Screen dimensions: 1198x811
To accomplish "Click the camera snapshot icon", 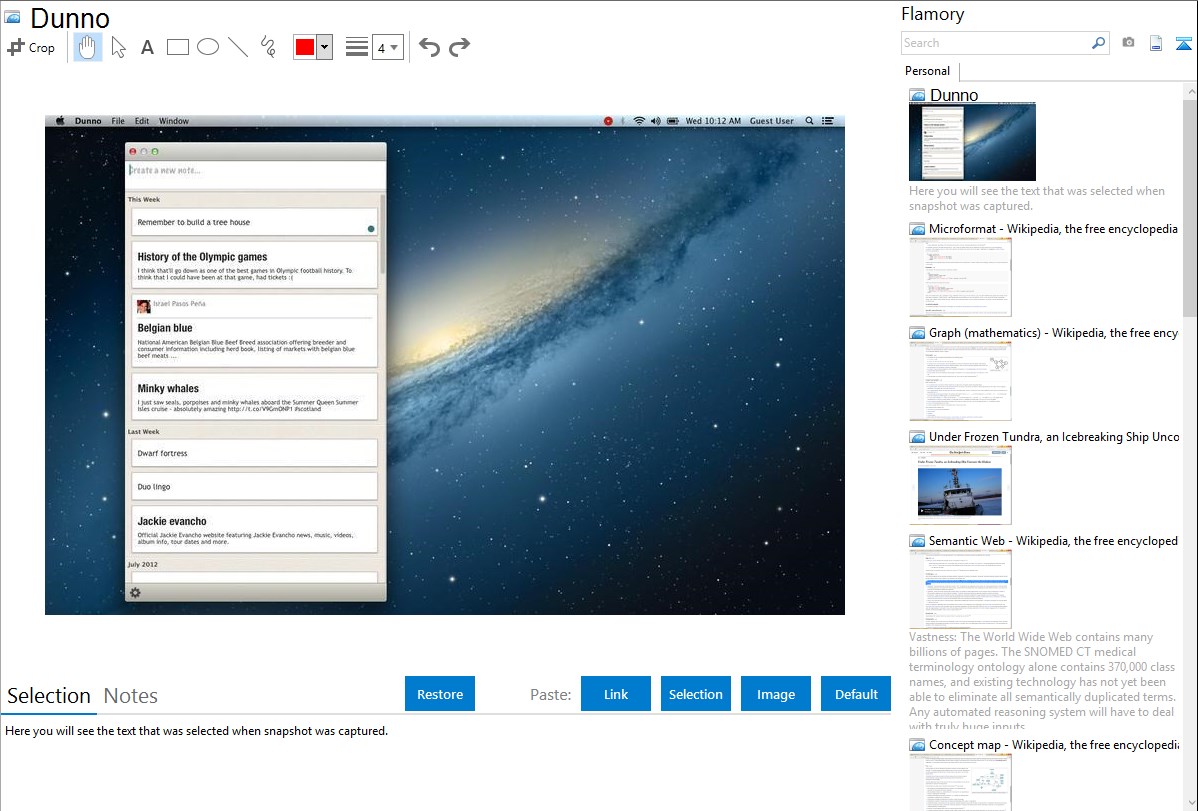I will pyautogui.click(x=1128, y=43).
